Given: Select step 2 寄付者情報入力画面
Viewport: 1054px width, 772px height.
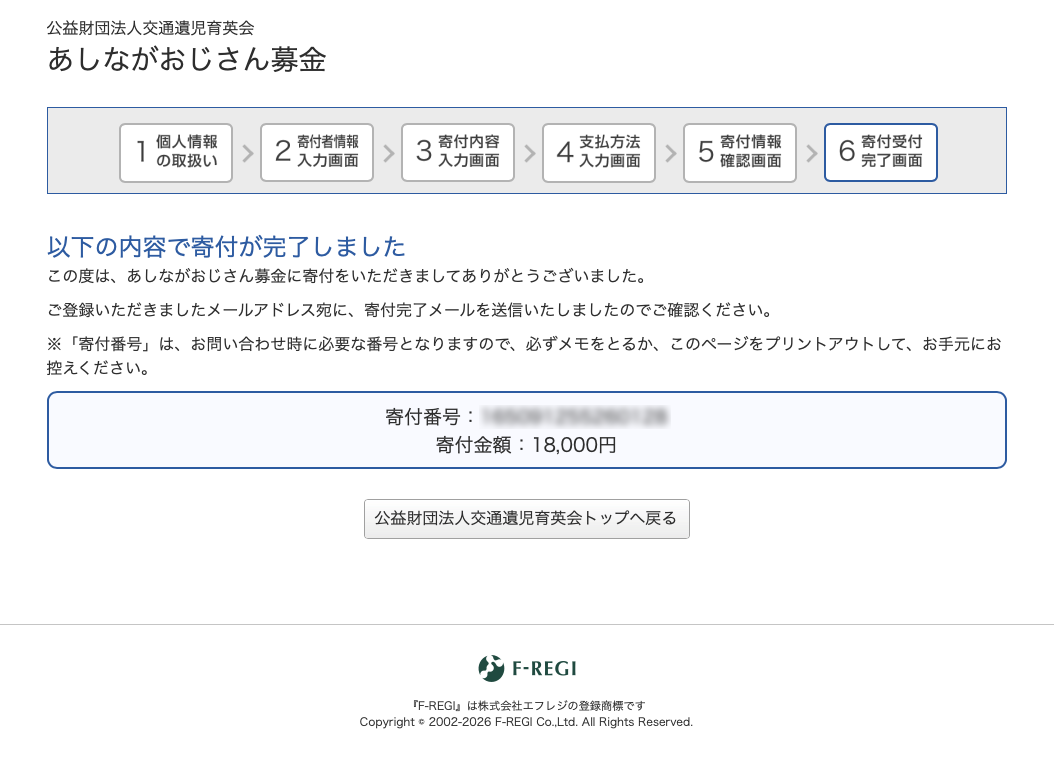Looking at the screenshot, I should click(x=317, y=153).
